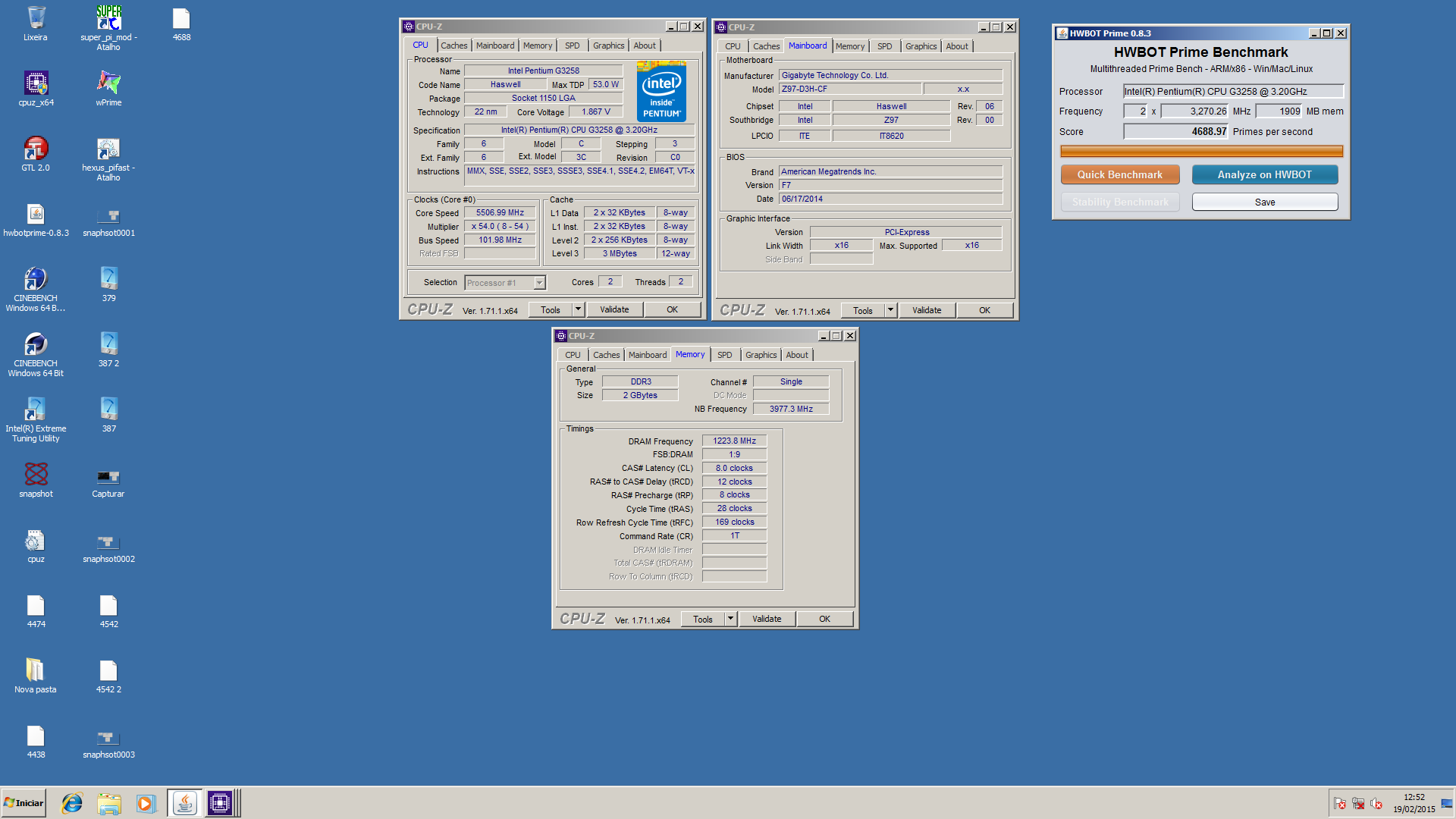This screenshot has height=819, width=1456.
Task: Launch super_pi_mod shortcut on desktop
Action: pyautogui.click(x=108, y=27)
